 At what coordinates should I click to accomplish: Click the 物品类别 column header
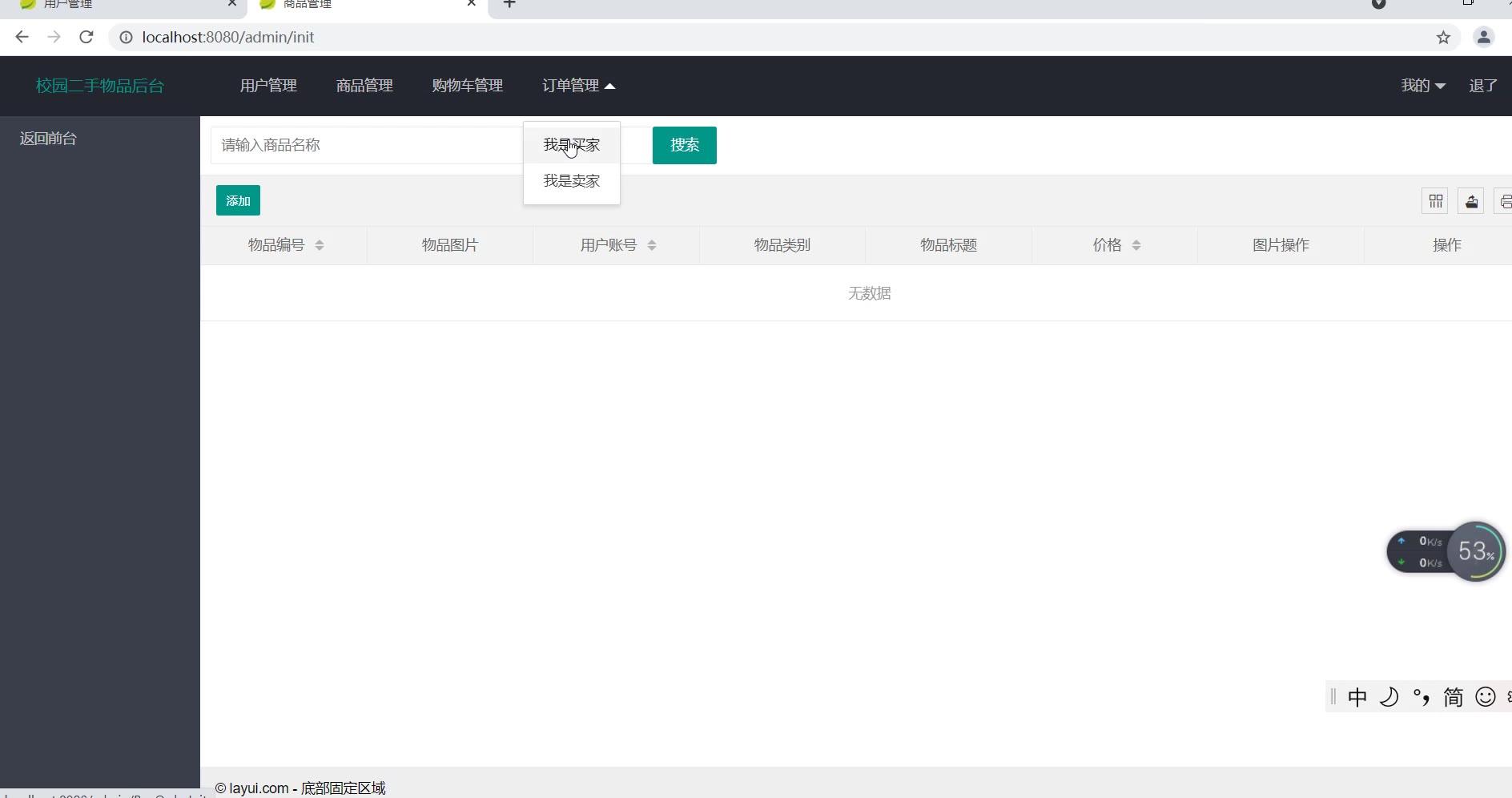pyautogui.click(x=782, y=245)
